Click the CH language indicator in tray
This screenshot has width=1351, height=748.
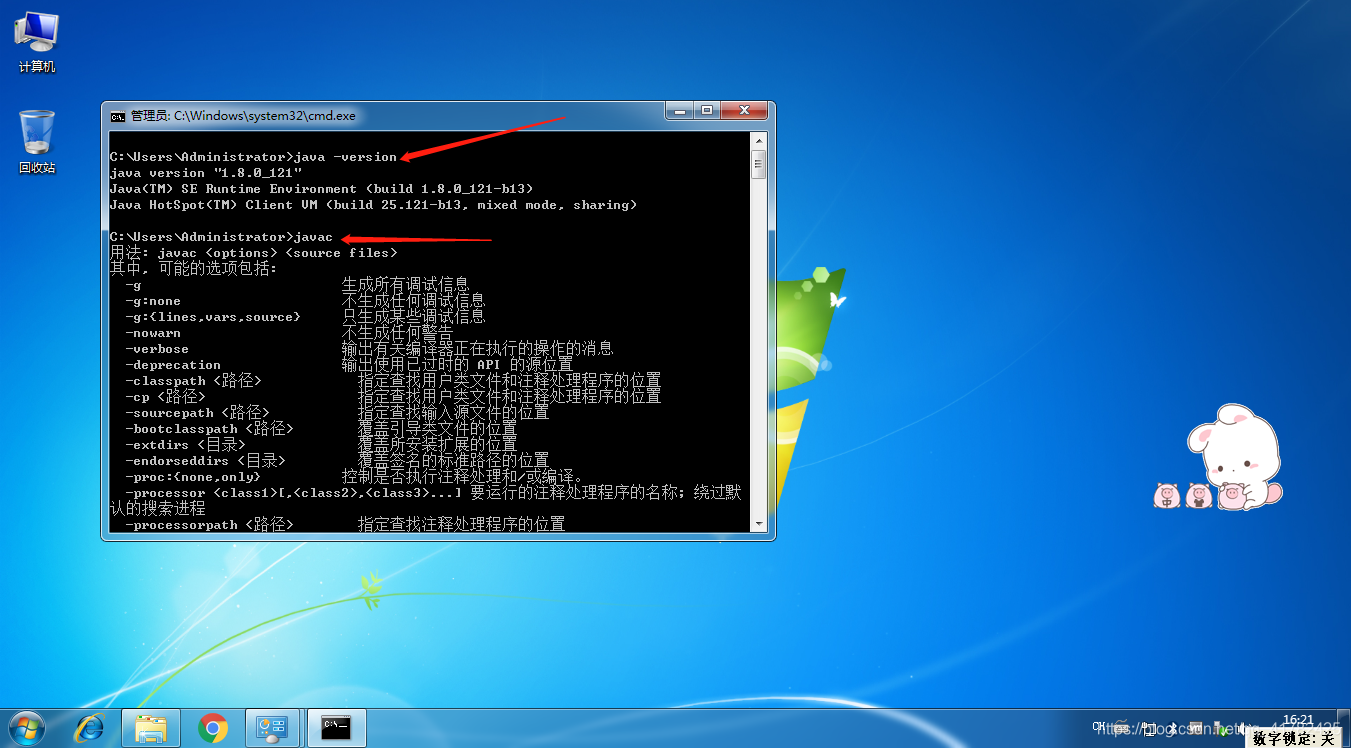click(x=1099, y=727)
